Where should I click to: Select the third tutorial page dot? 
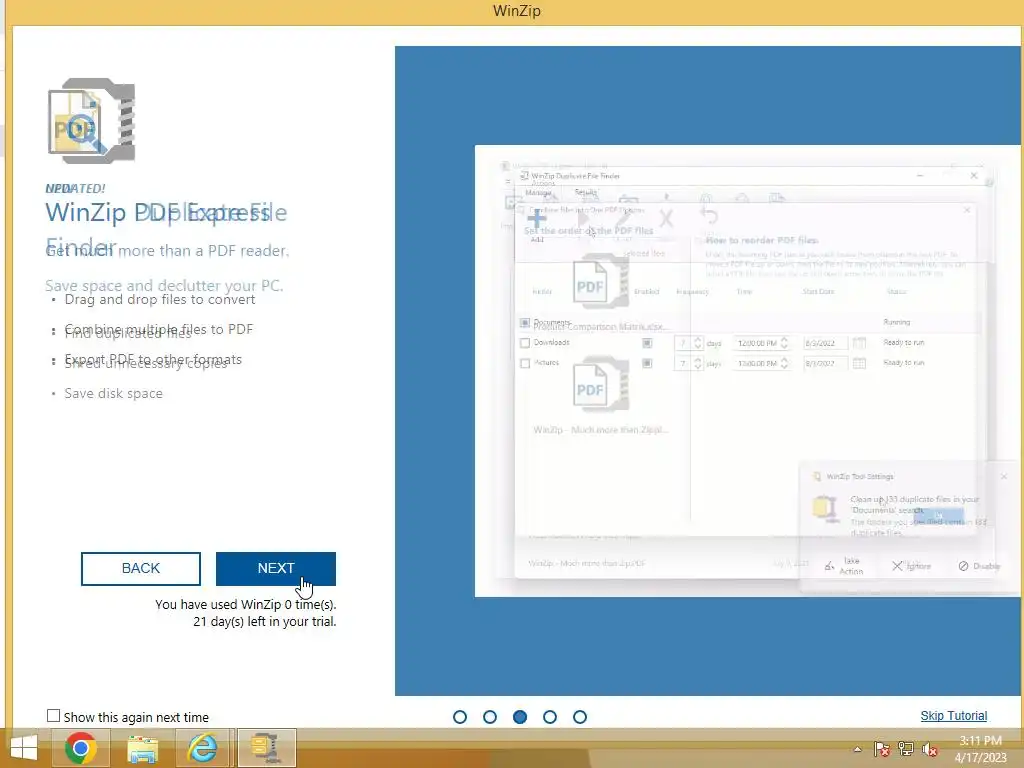tap(520, 717)
